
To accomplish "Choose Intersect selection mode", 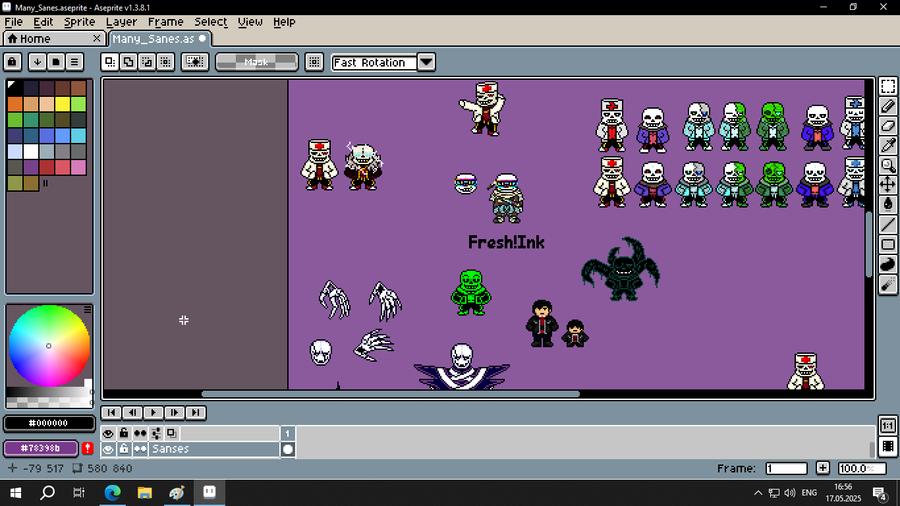I will point(165,62).
